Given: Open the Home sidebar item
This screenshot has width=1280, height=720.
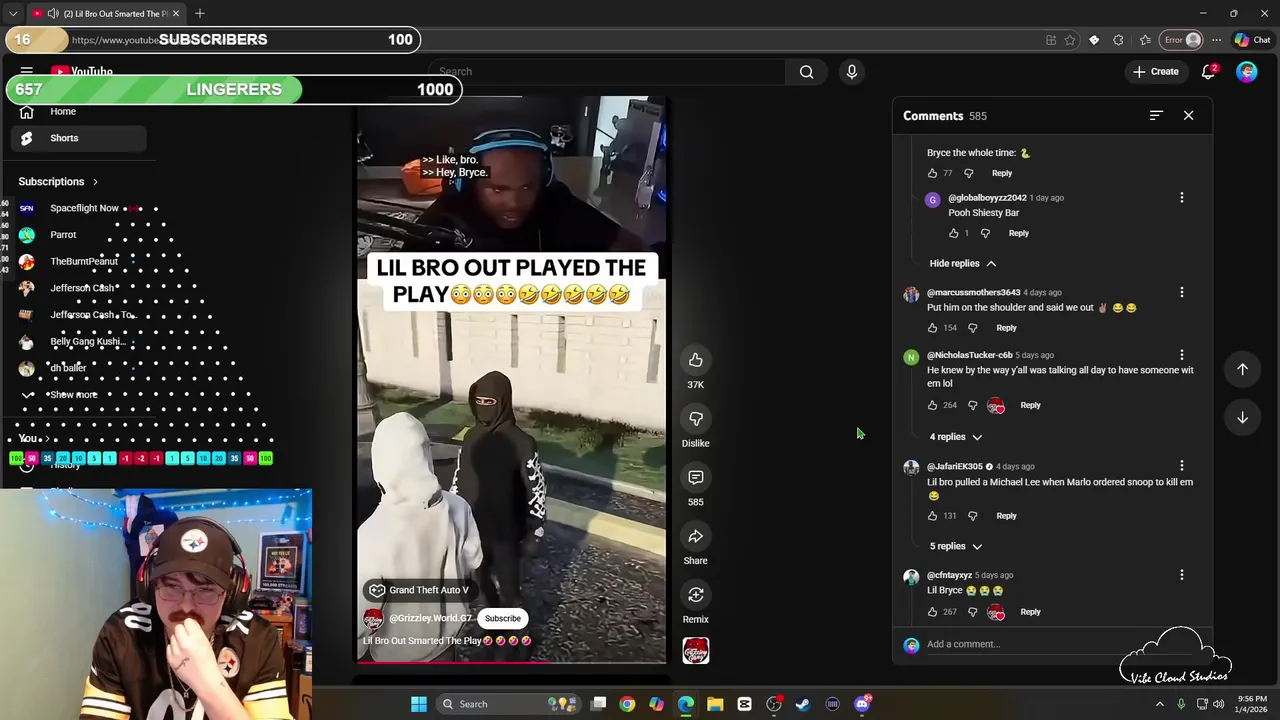Looking at the screenshot, I should (80, 112).
